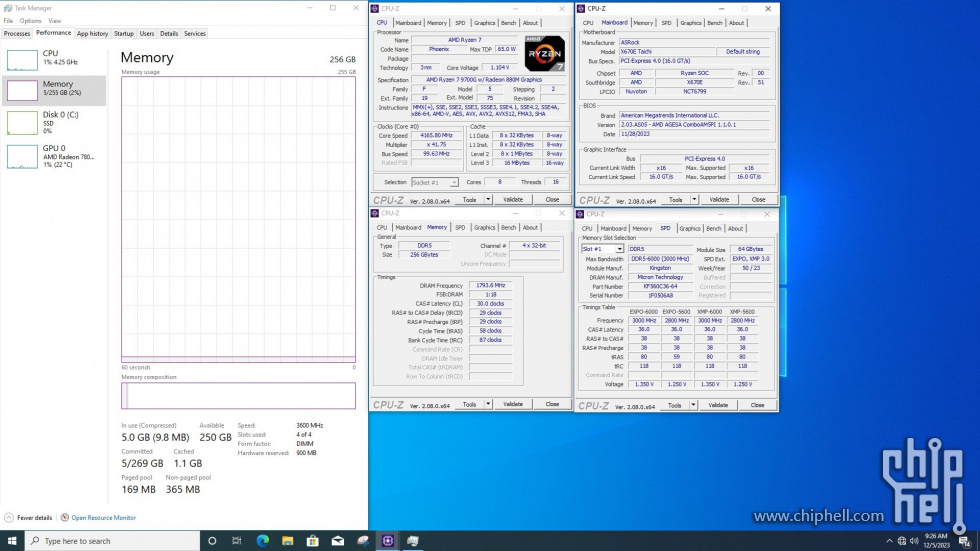Open Bench tab in CPU-Z CPU window
Viewport: 980px width, 551px height.
[508, 22]
